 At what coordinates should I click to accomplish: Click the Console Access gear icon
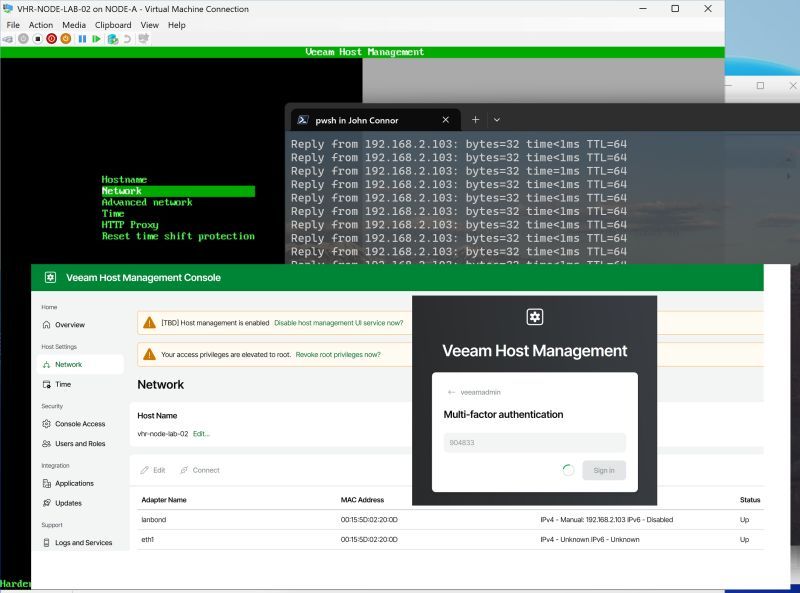pyautogui.click(x=46, y=424)
